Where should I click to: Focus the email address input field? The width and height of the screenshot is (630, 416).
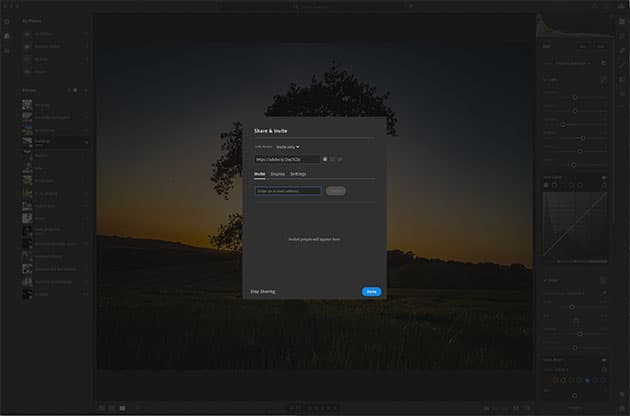(288, 191)
